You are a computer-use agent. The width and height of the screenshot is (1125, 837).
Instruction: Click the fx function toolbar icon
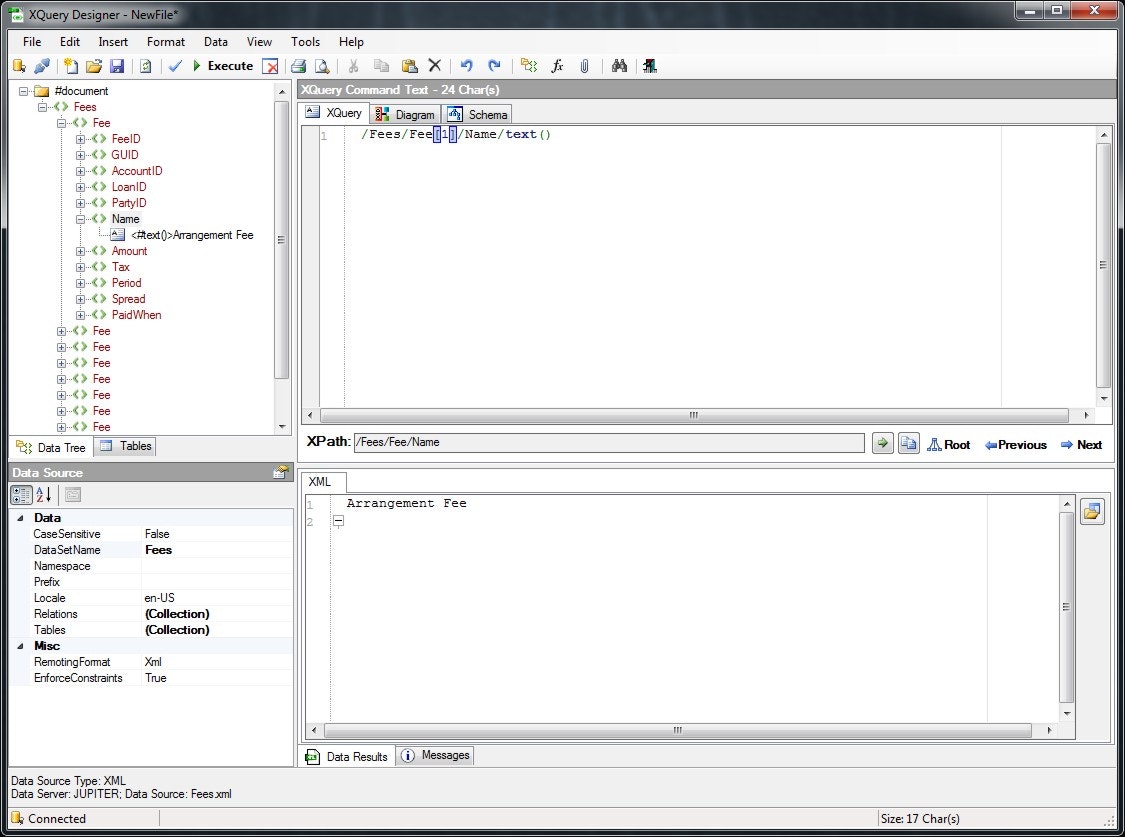(557, 66)
